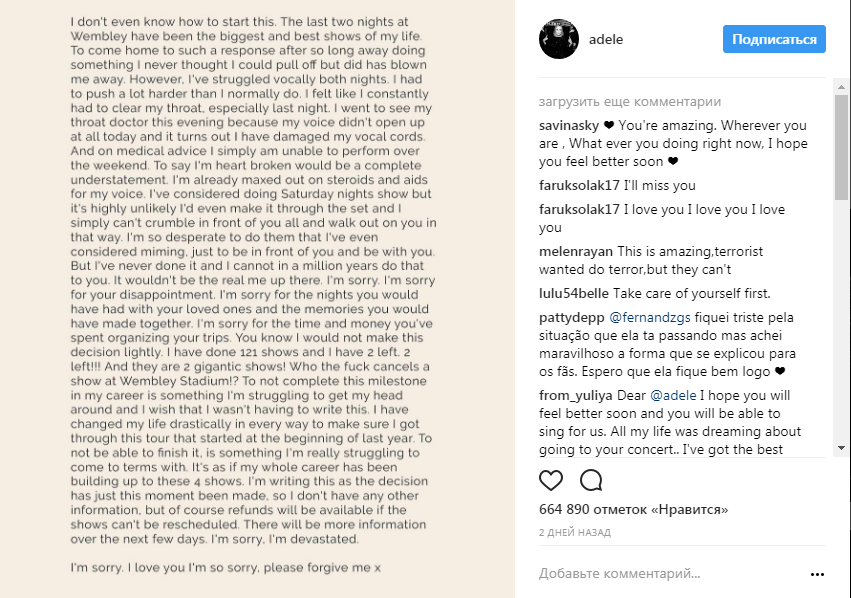Open from_yuliya's profile
The height and width of the screenshot is (598, 851).
click(x=575, y=395)
